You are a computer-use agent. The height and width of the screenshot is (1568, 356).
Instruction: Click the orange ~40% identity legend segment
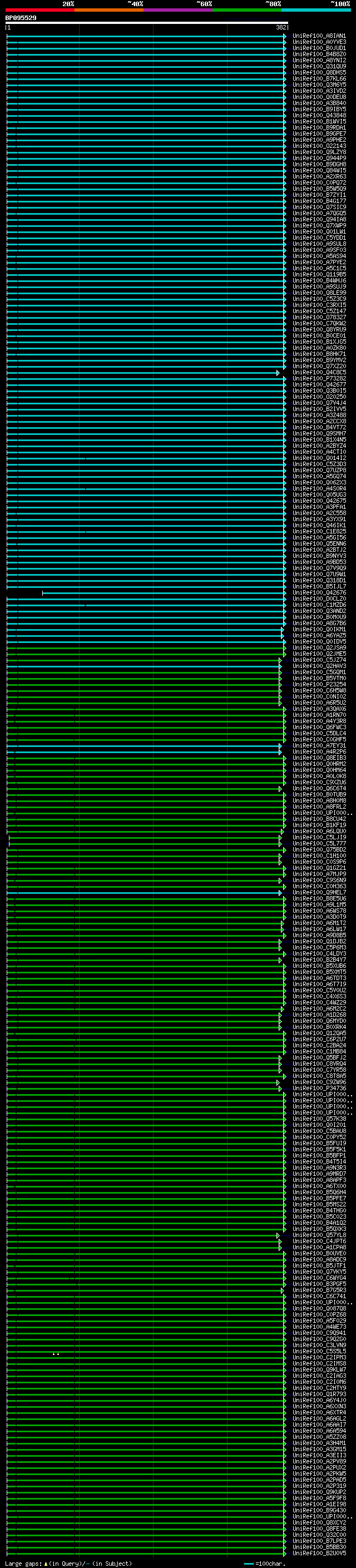click(x=108, y=10)
